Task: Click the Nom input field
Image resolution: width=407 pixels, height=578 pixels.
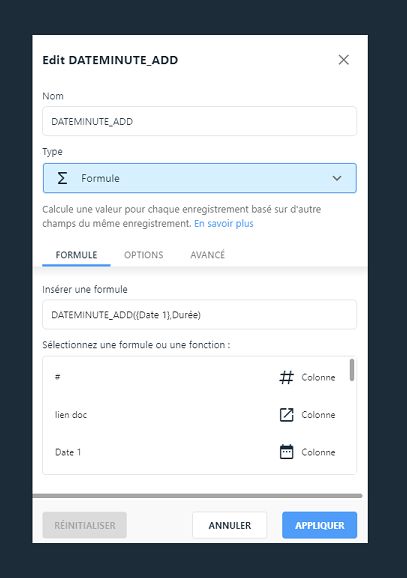Action: tap(199, 121)
